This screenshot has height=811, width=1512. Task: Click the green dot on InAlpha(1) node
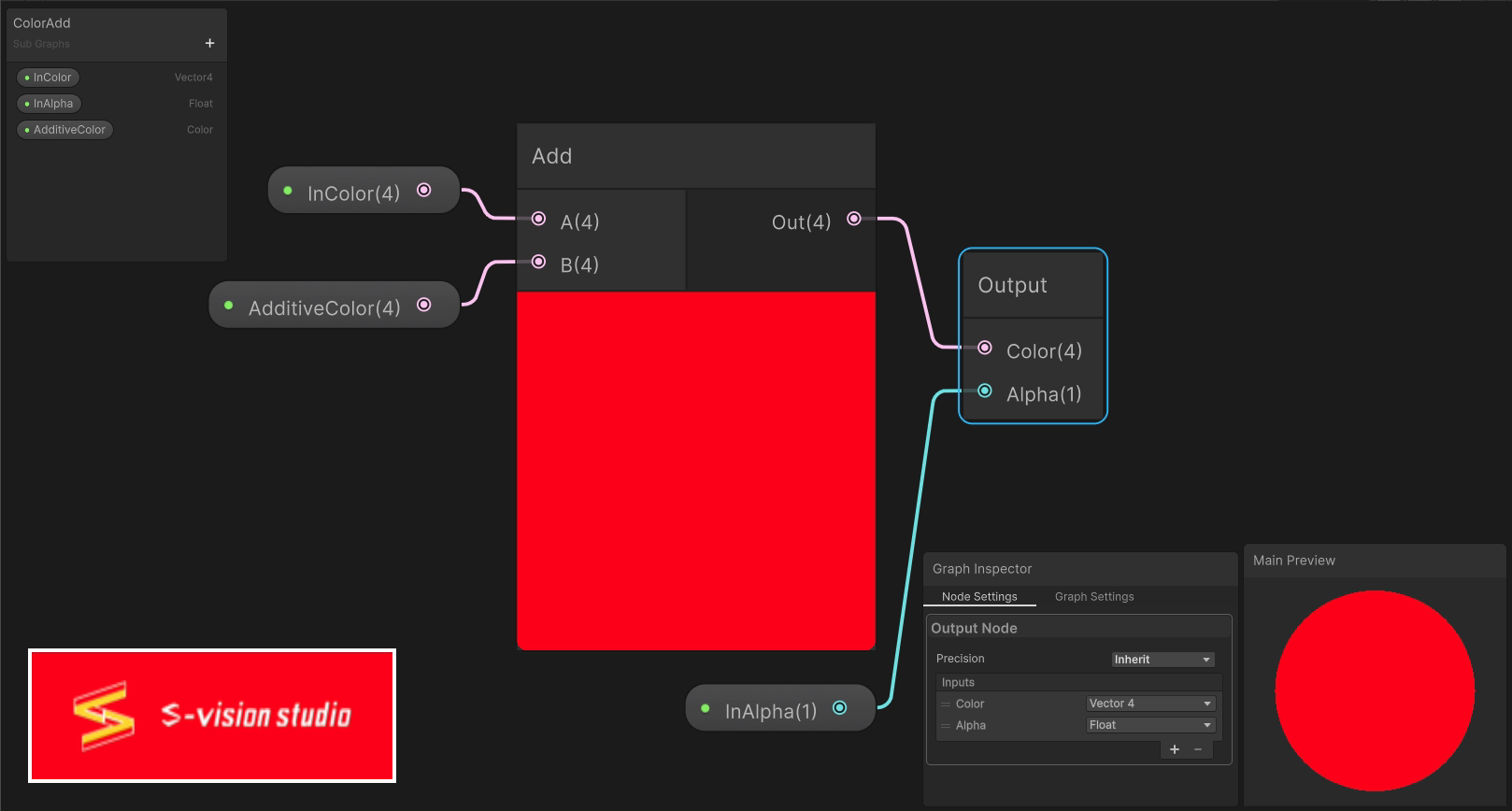[x=706, y=708]
